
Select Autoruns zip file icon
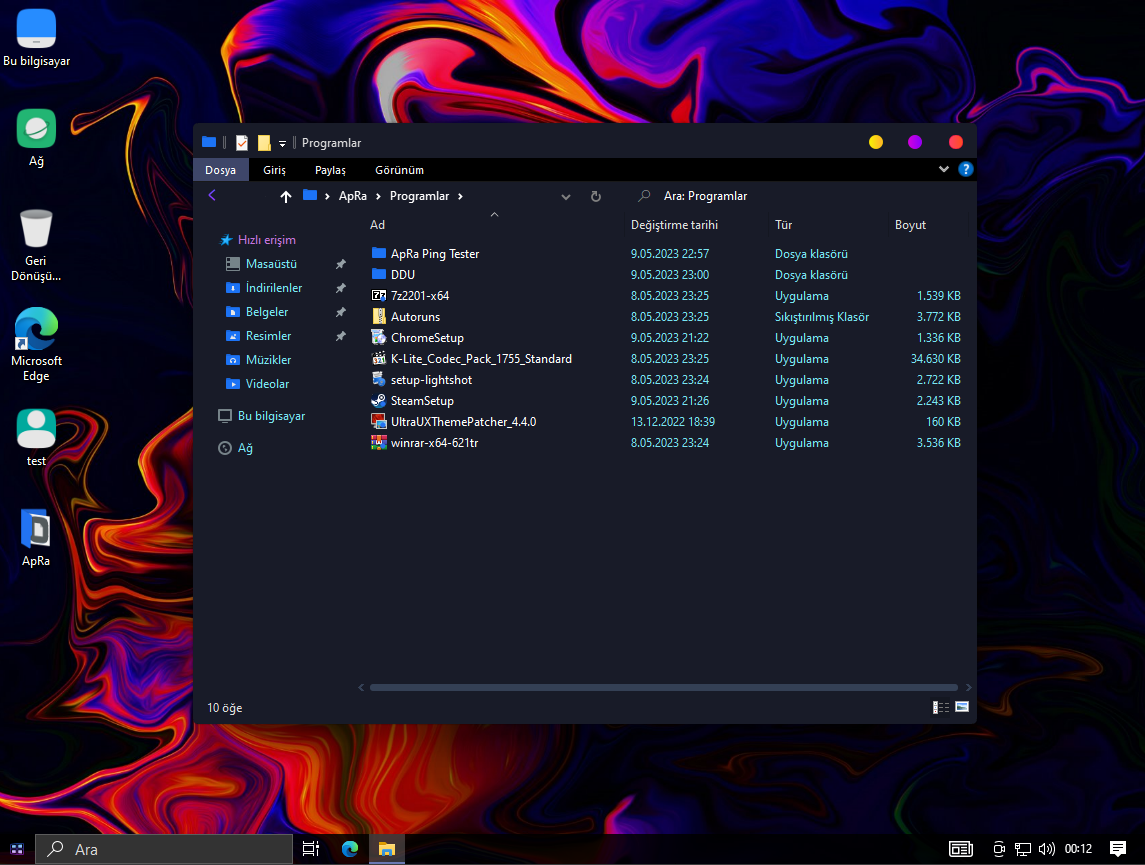point(378,316)
